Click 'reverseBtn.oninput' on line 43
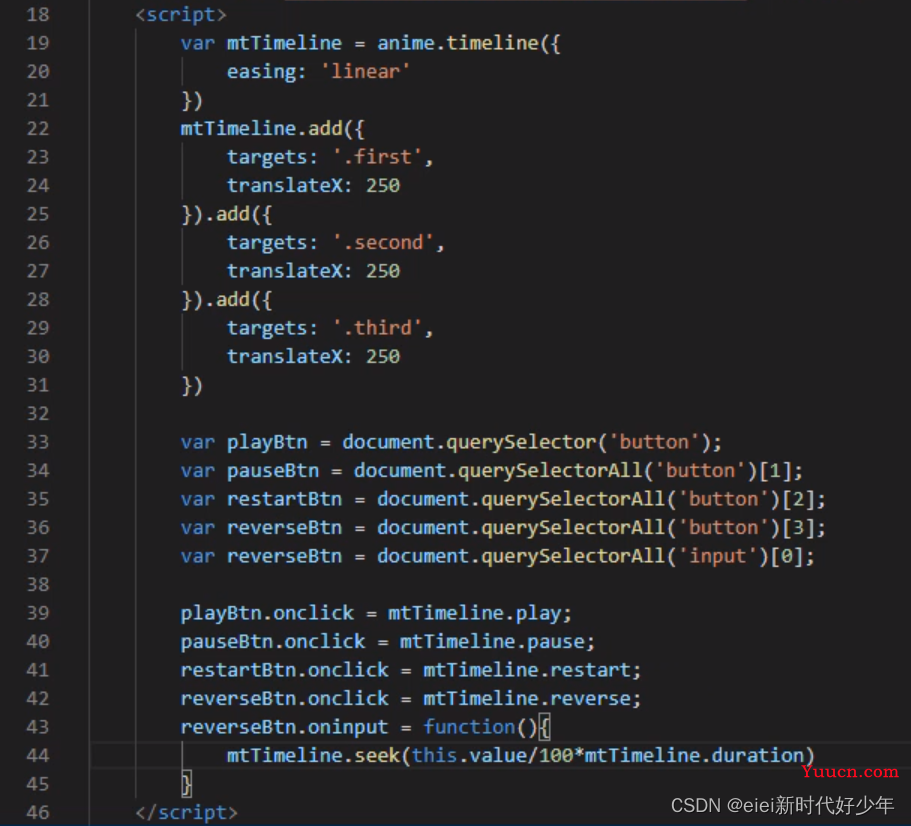 coord(284,727)
